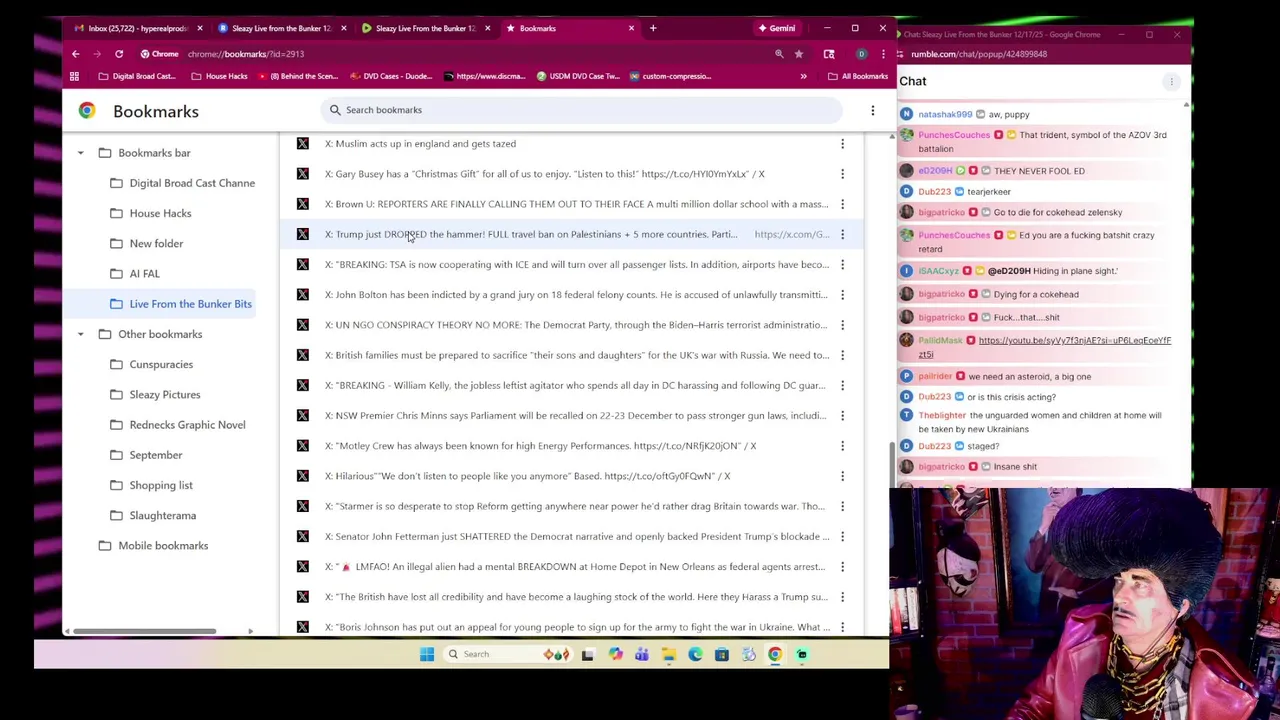Open more actions for Starmer bookmark
Image resolution: width=1280 pixels, height=720 pixels.
(x=842, y=506)
